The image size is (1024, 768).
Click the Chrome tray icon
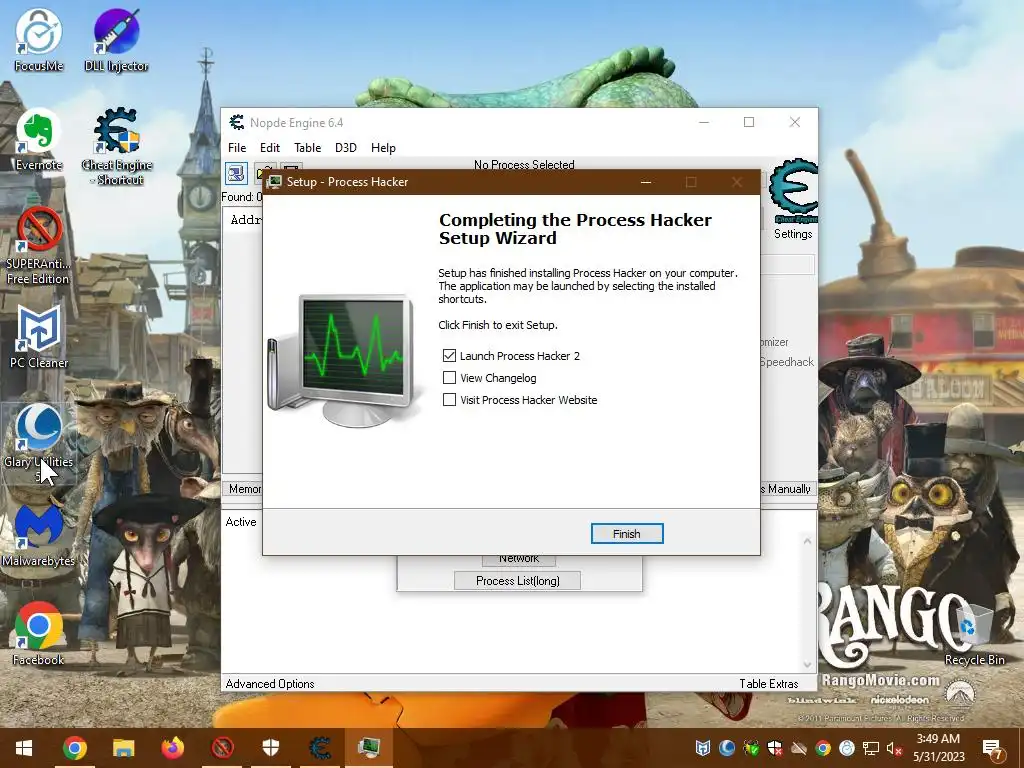coord(823,748)
